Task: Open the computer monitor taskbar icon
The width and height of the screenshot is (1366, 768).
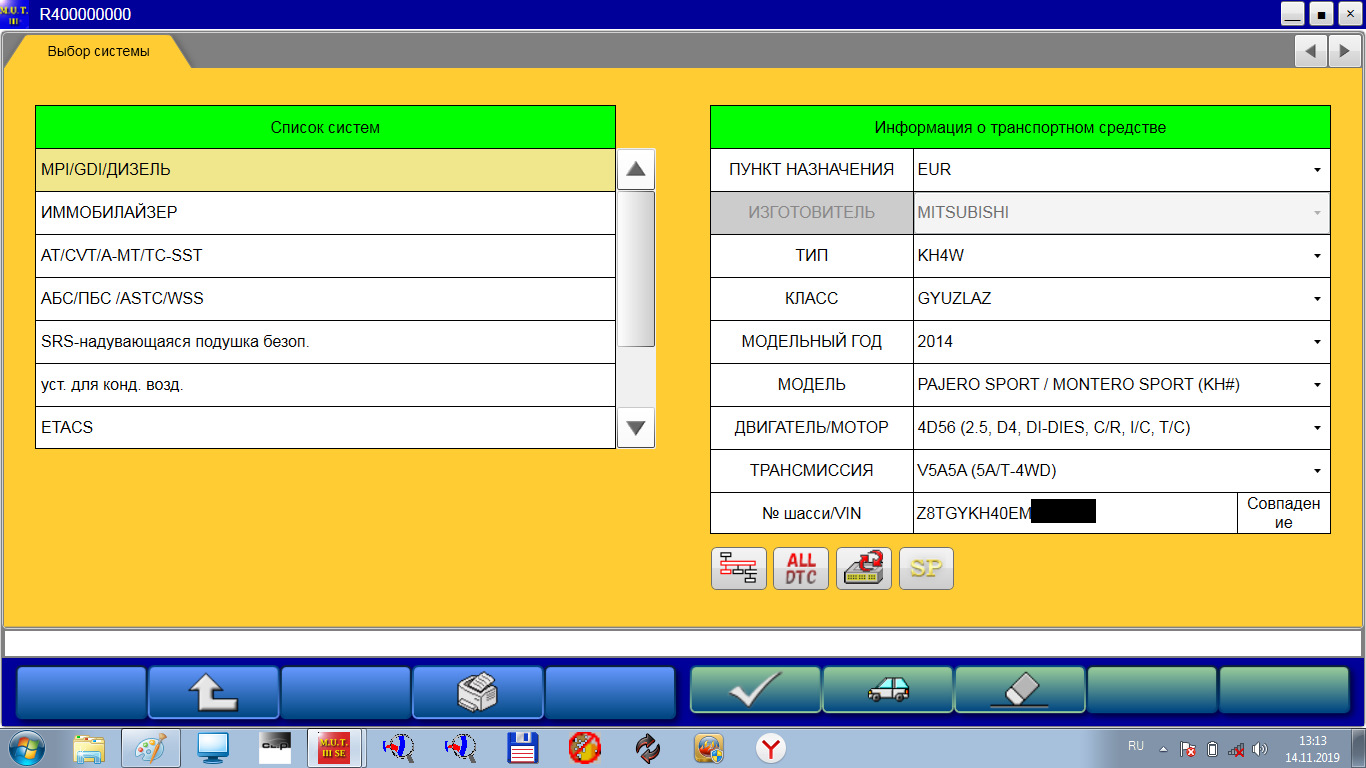Action: click(212, 748)
